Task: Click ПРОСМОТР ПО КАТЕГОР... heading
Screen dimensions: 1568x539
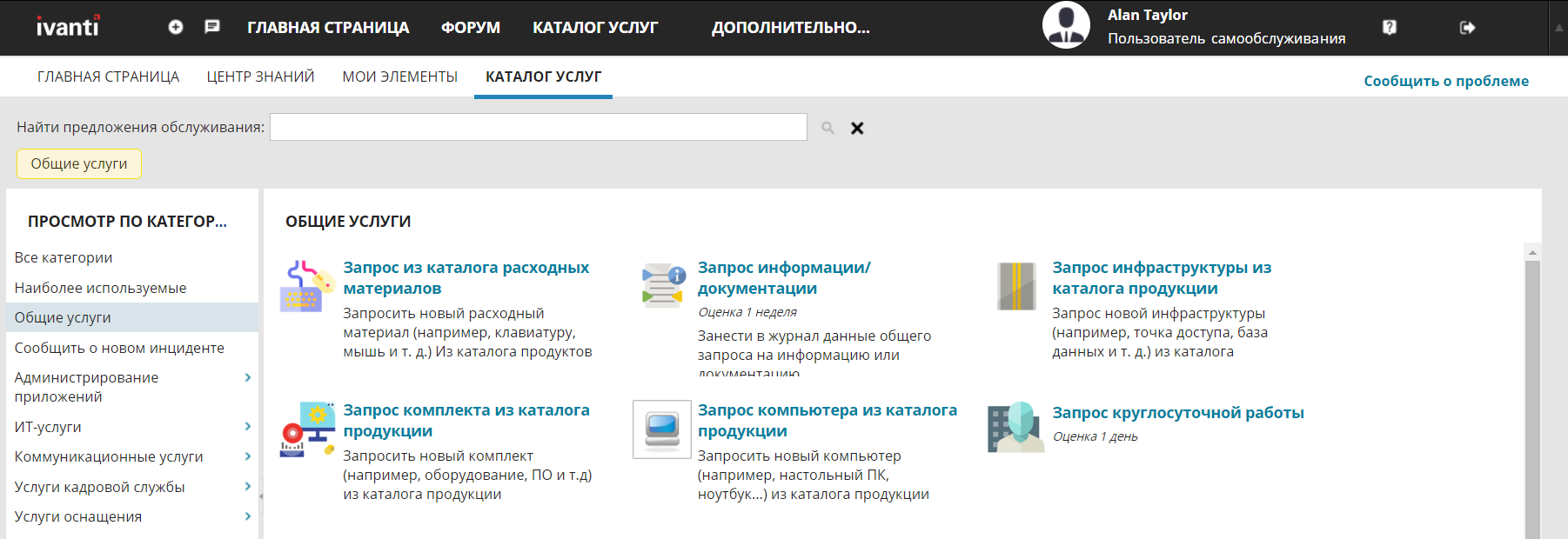Action: [127, 222]
